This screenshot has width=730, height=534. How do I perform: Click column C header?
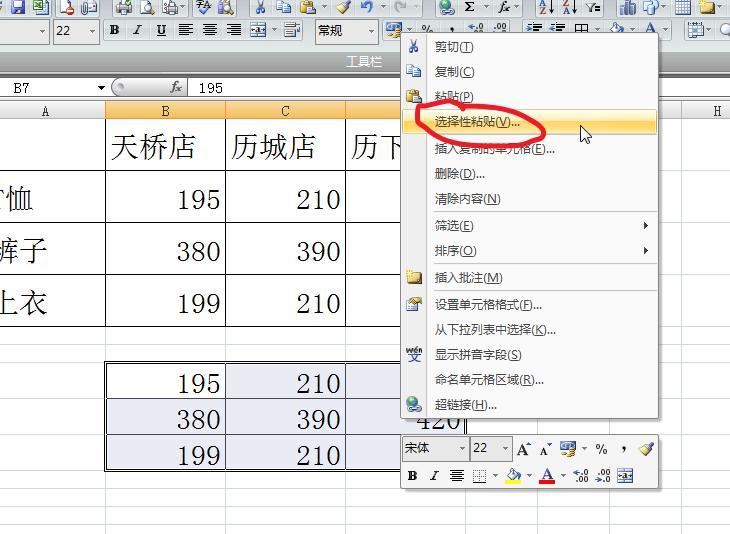tap(285, 111)
